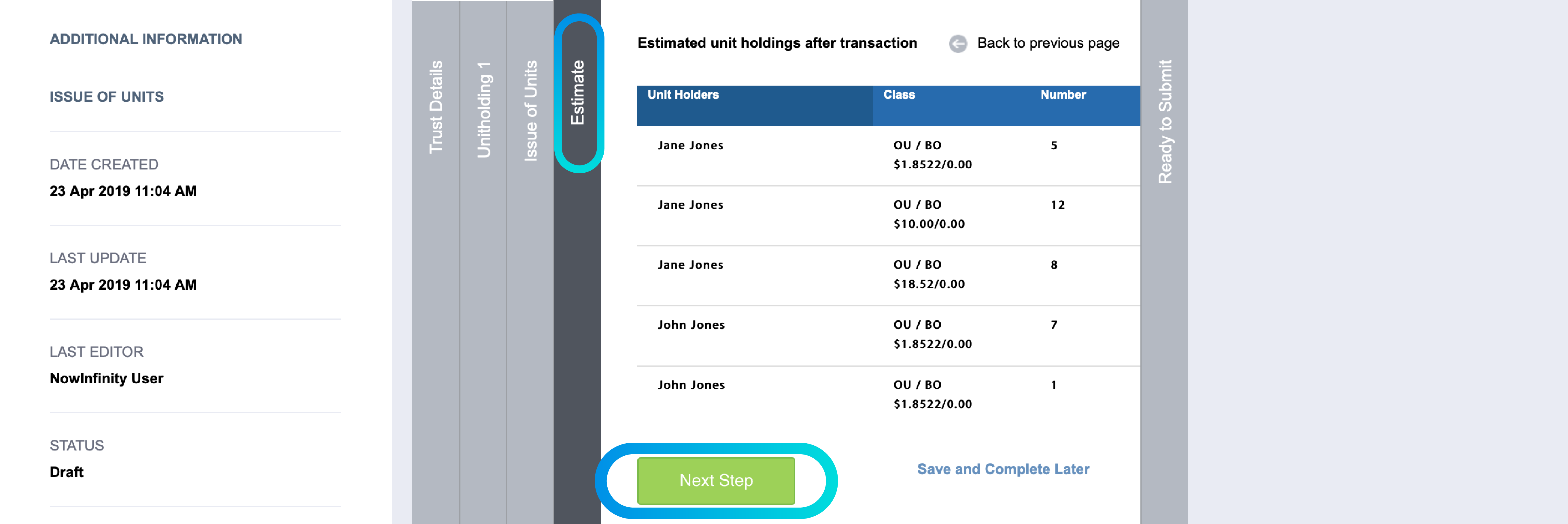Click the Additional Information heading
The height and width of the screenshot is (524, 1568).
(146, 39)
